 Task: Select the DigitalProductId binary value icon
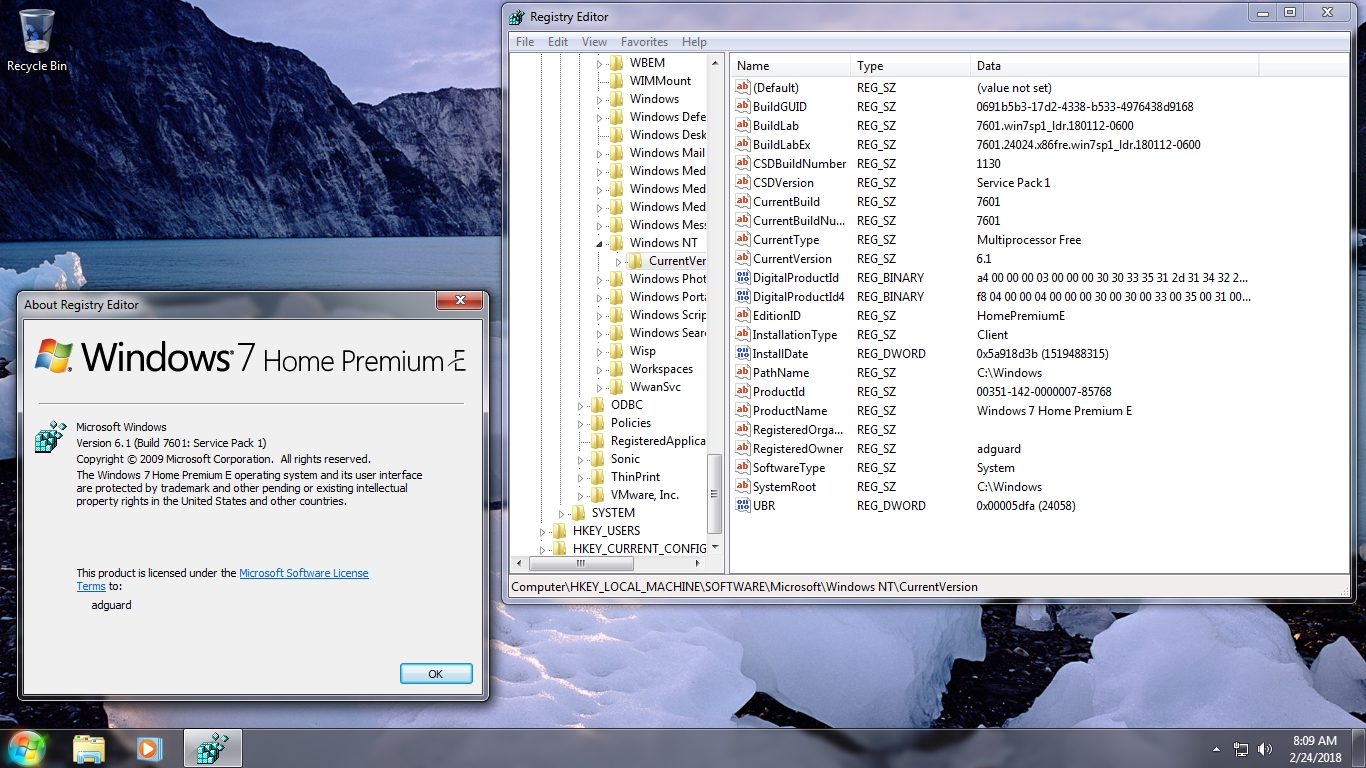coord(742,278)
